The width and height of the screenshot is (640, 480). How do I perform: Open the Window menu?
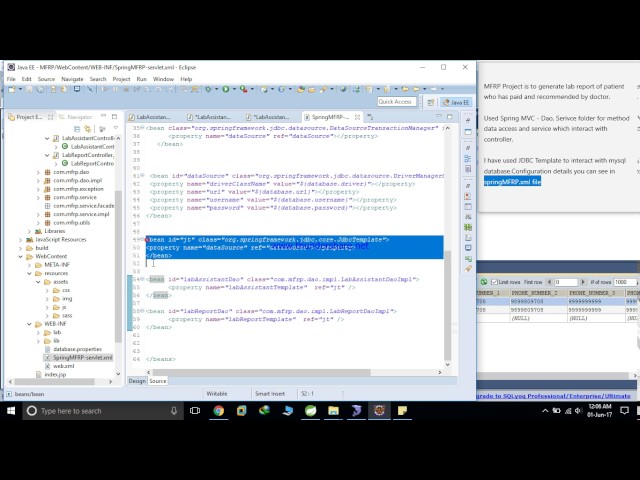(x=163, y=79)
